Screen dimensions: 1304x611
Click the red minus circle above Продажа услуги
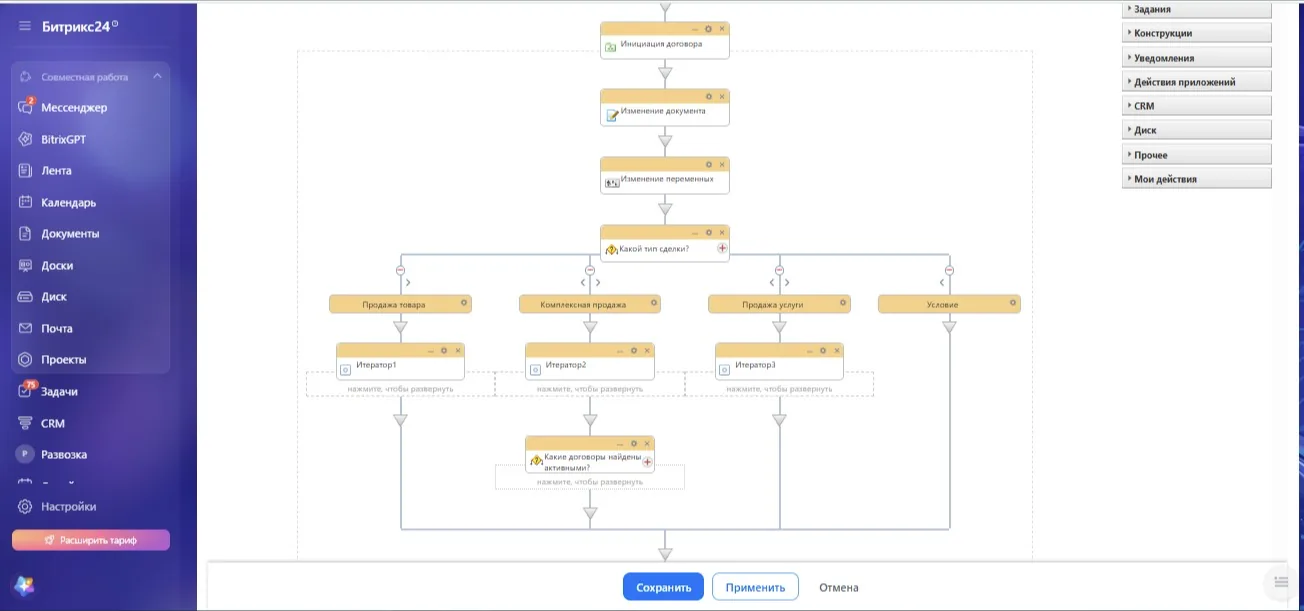click(x=779, y=270)
